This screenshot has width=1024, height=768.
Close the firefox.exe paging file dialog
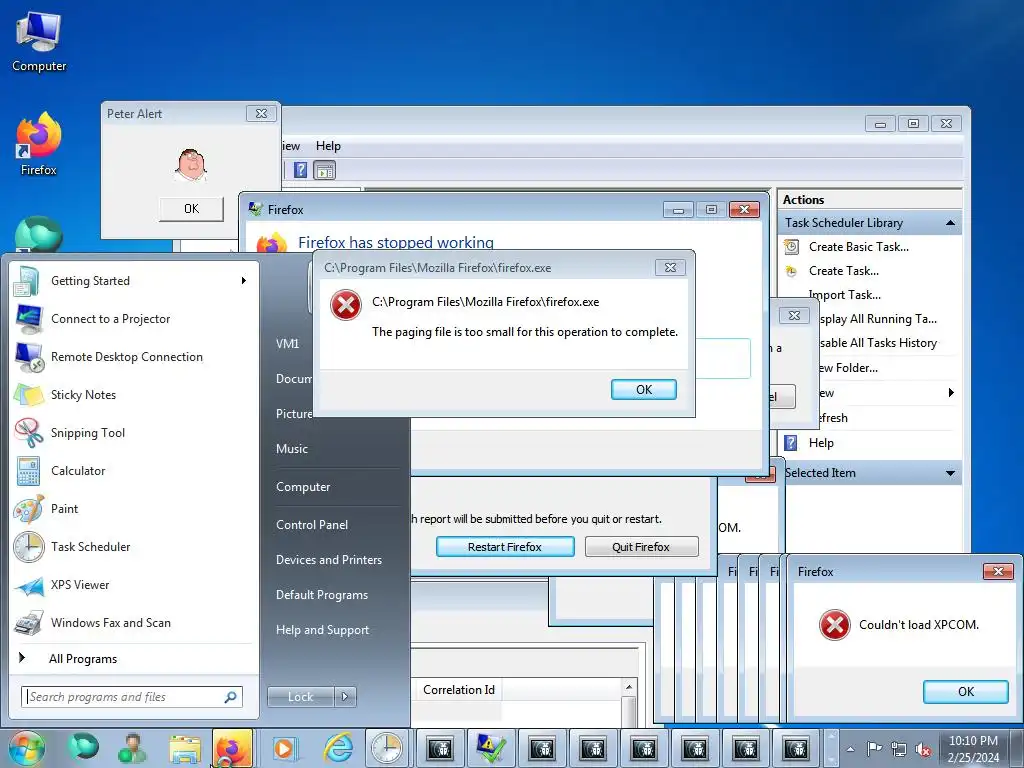pos(670,268)
